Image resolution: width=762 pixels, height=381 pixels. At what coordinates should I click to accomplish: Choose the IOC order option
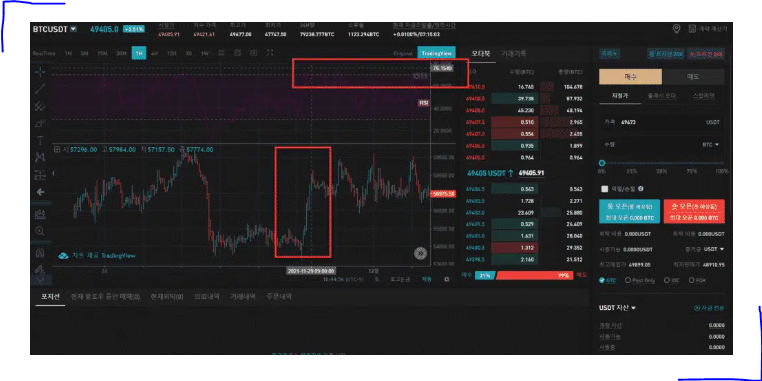(x=667, y=280)
